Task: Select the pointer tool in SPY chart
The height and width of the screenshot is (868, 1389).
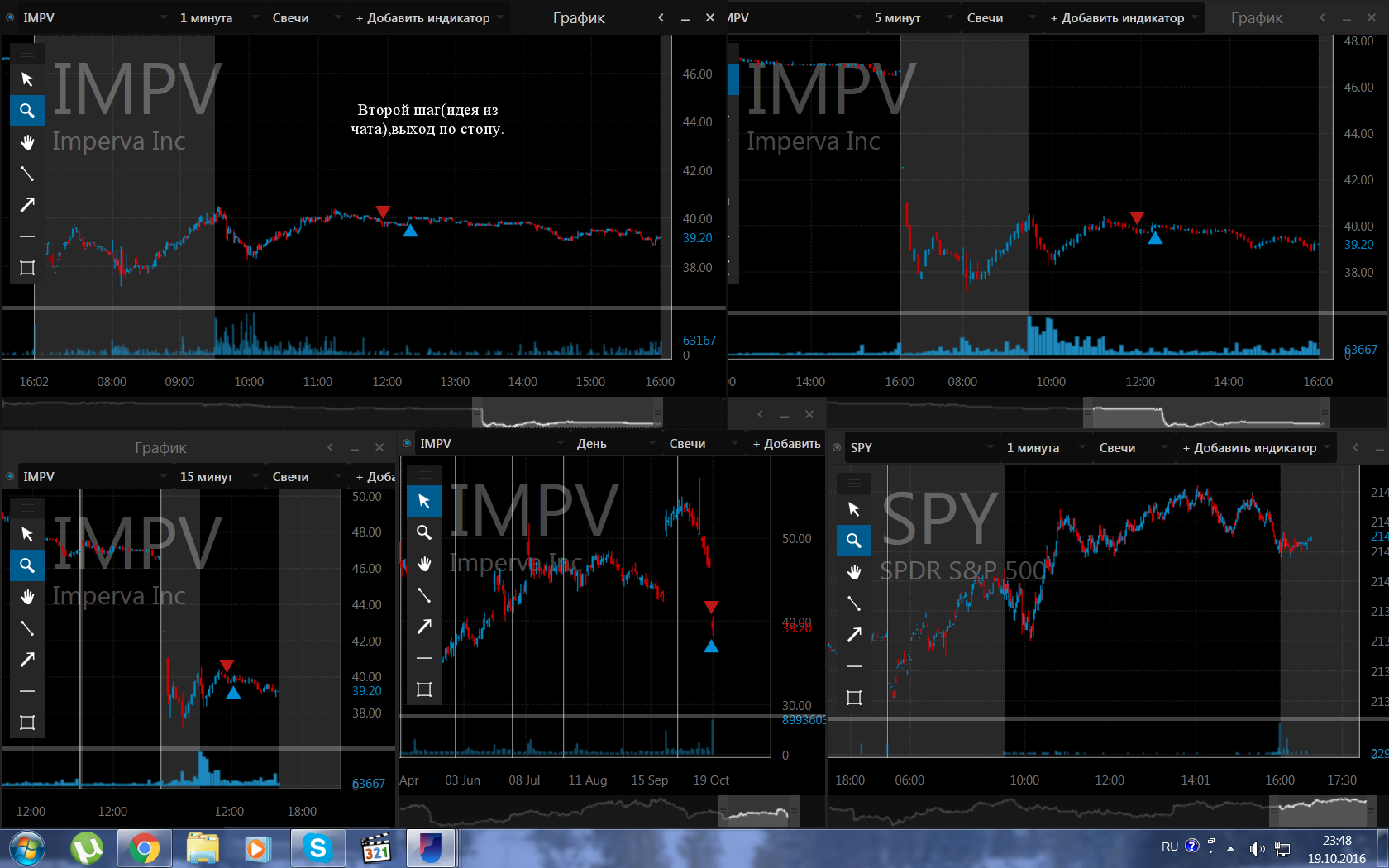Action: (854, 509)
